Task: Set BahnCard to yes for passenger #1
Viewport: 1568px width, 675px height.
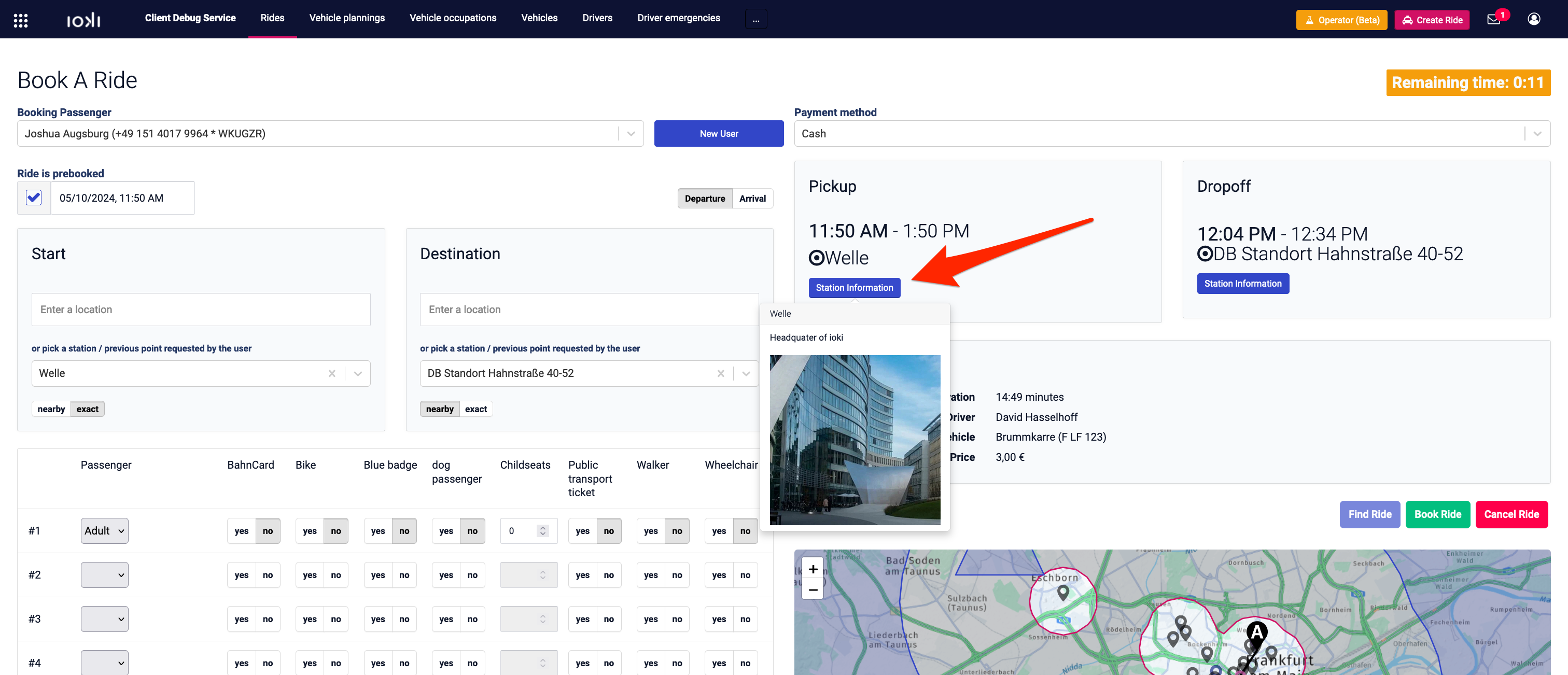Action: [x=242, y=531]
